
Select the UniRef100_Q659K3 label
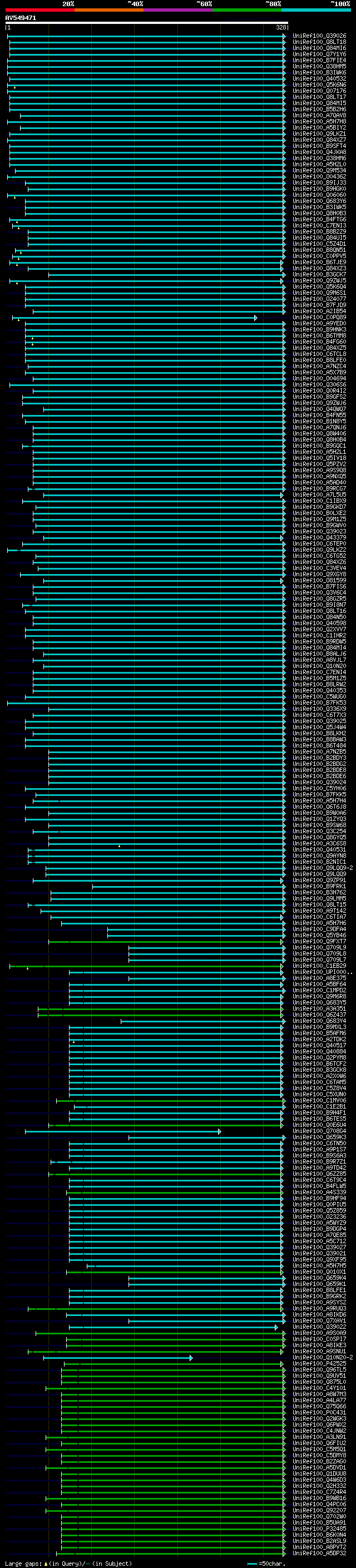(x=319, y=1137)
